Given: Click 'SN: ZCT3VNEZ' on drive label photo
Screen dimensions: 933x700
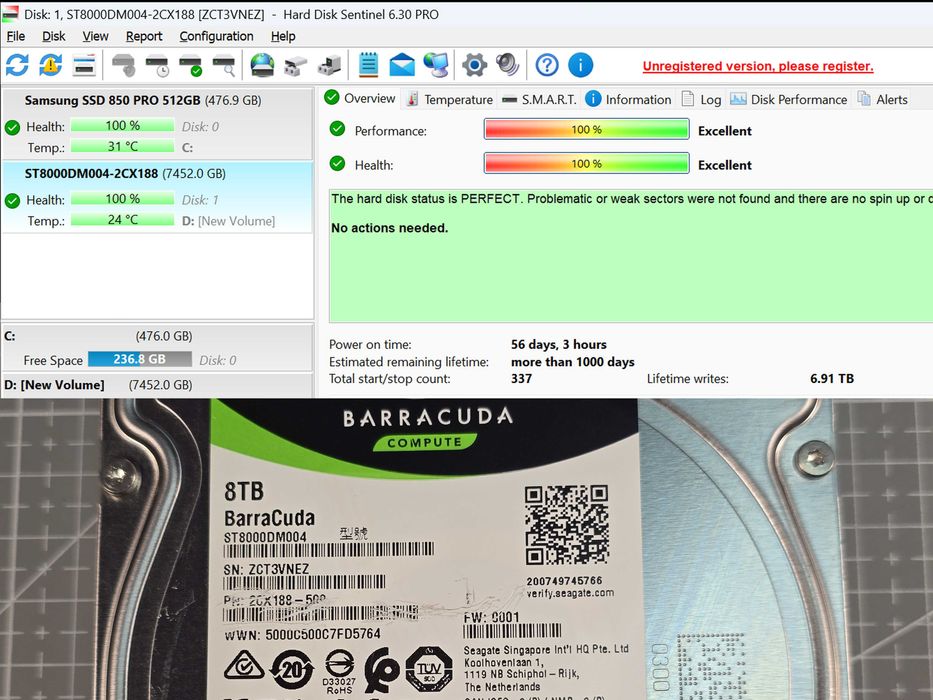Looking at the screenshot, I should (267, 569).
